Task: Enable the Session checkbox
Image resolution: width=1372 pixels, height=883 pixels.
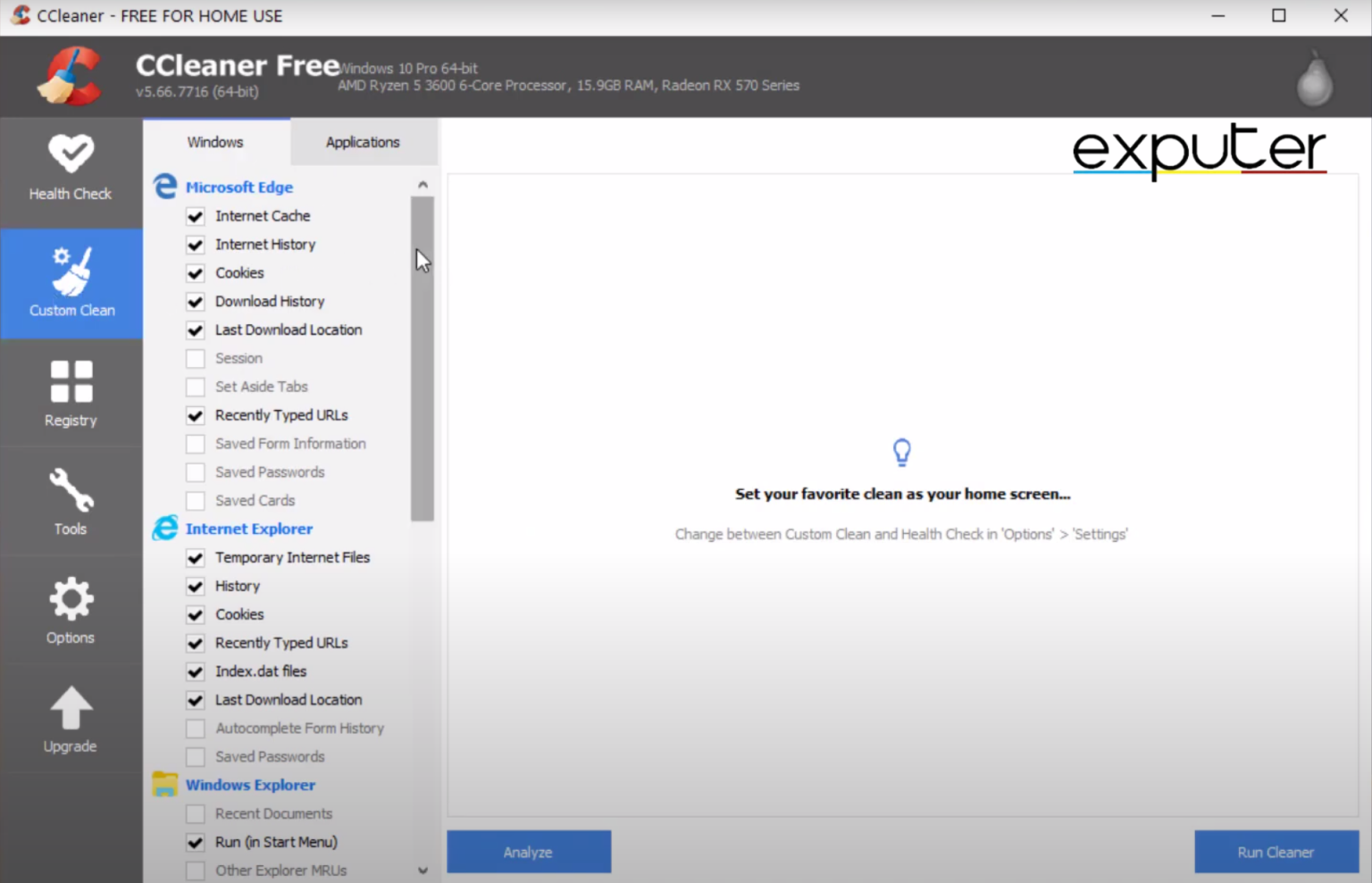Action: (195, 358)
